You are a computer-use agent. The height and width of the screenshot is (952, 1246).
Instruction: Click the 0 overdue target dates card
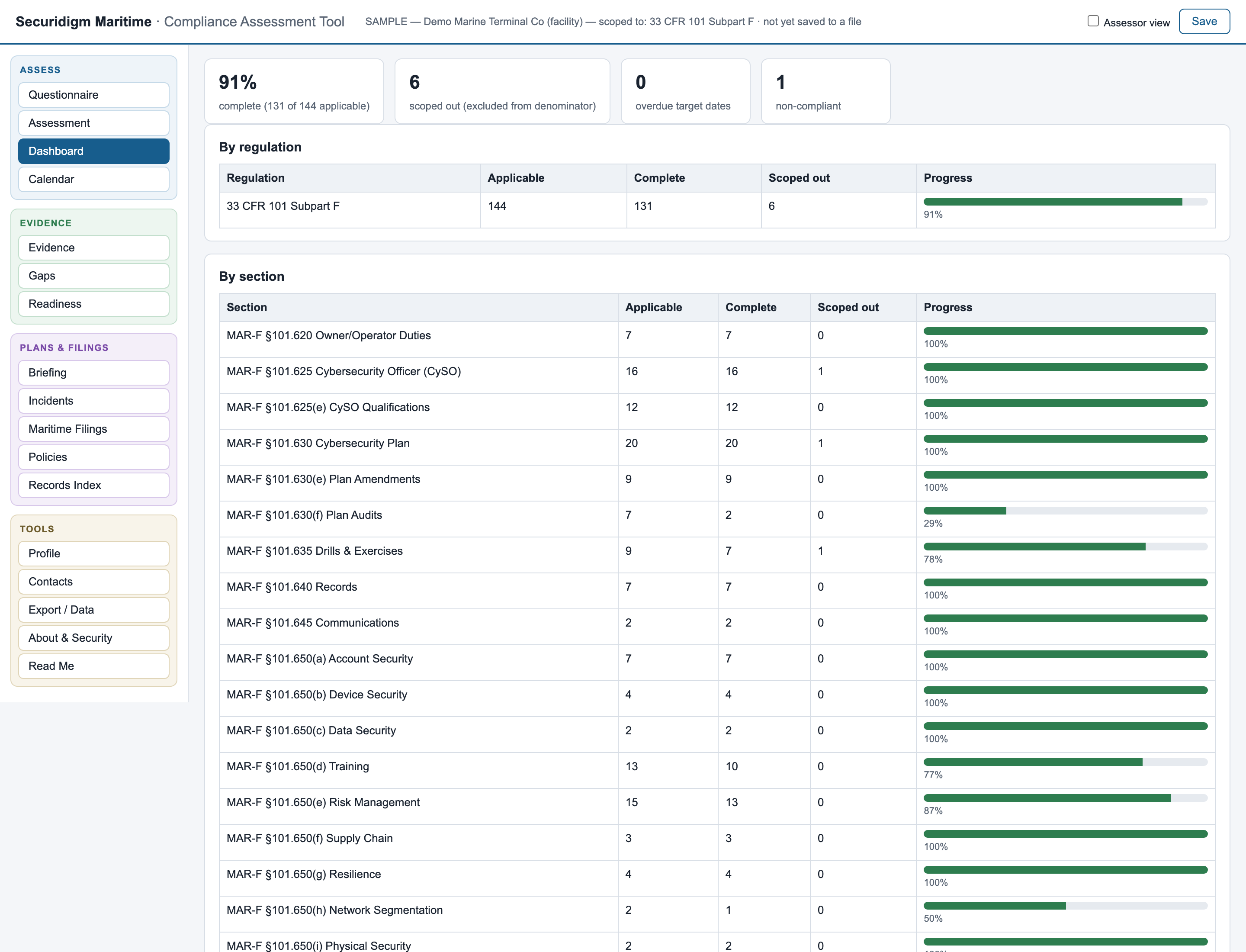click(686, 91)
